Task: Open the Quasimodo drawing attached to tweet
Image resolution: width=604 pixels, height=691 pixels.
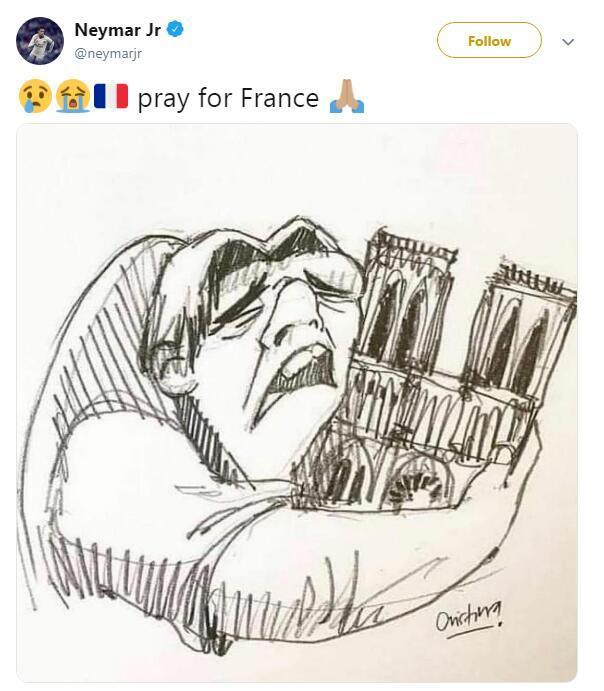Action: 297,403
